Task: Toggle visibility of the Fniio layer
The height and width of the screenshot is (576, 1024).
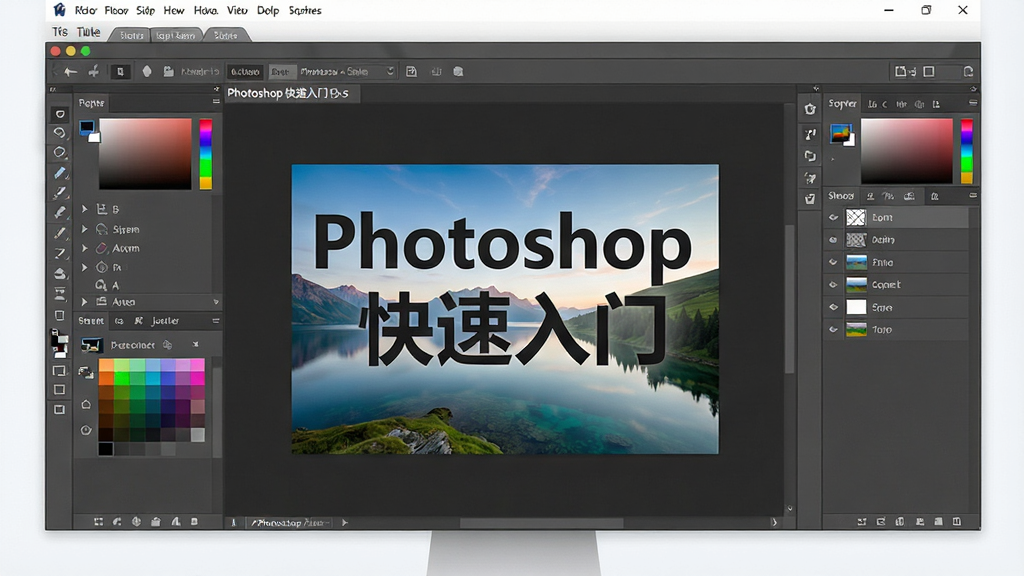Action: point(833,263)
